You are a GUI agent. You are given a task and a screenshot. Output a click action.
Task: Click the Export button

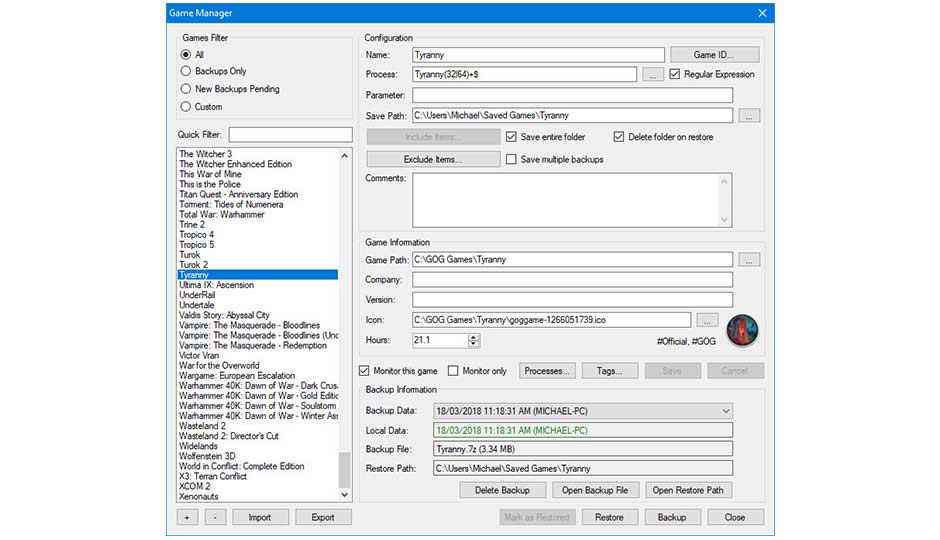(323, 517)
